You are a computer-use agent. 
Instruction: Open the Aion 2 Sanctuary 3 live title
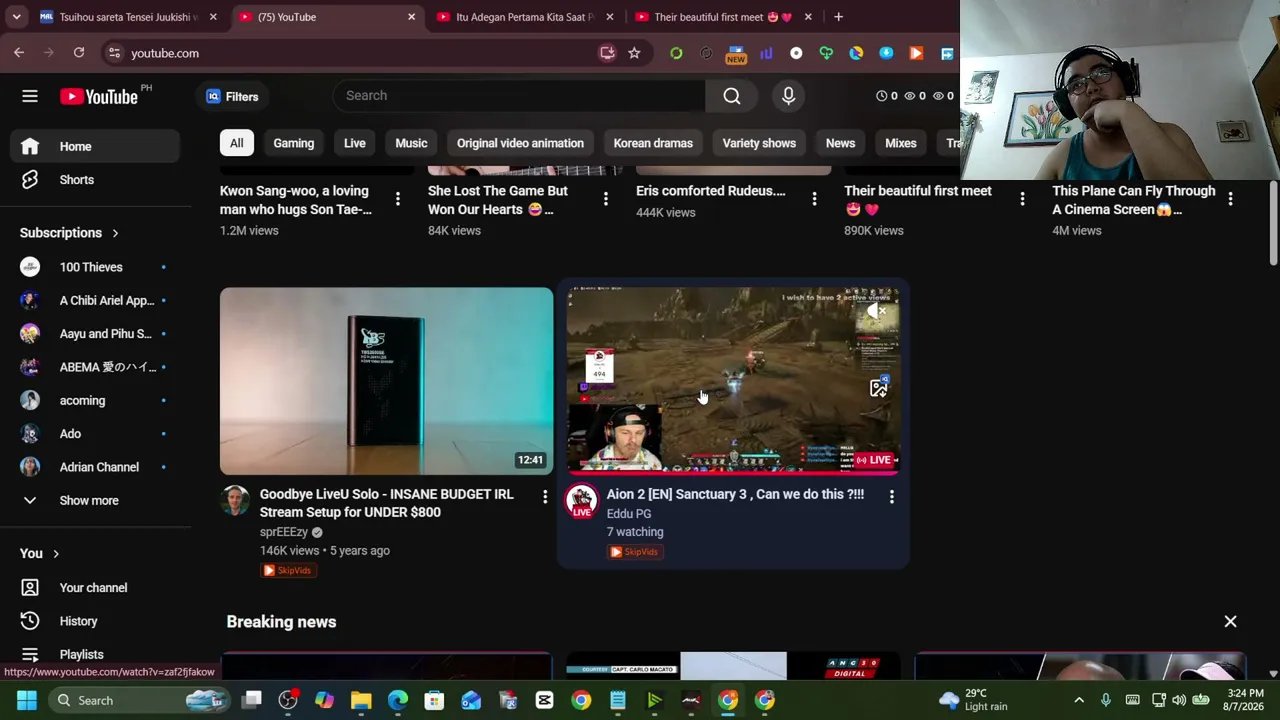point(735,494)
